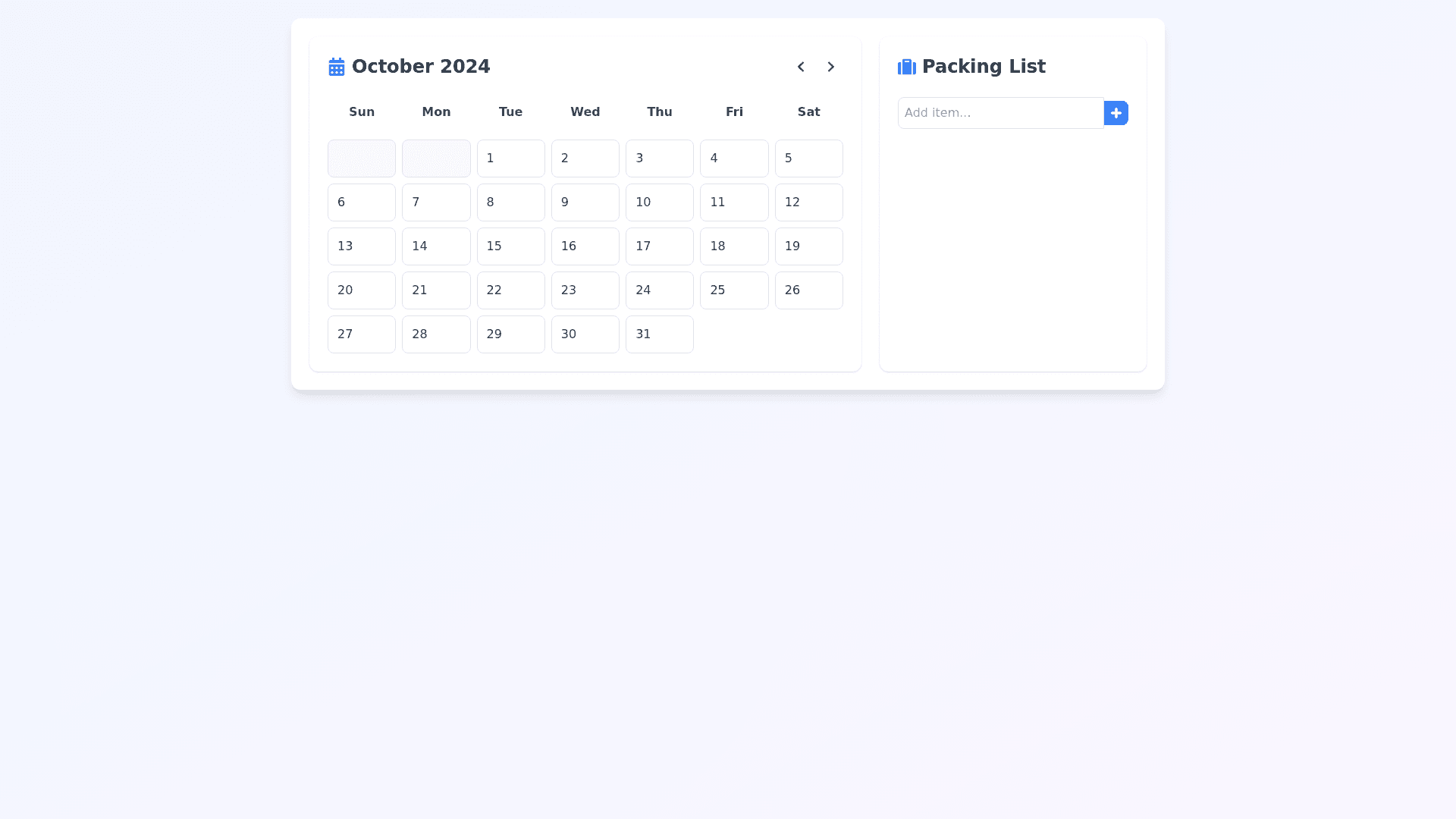Pick day 9 in the calendar
1456x819 pixels.
click(585, 202)
